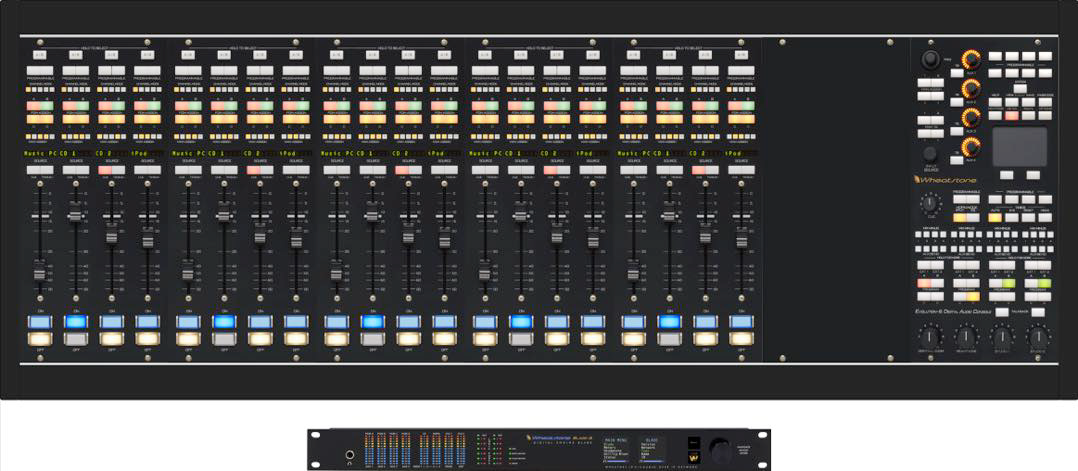The image size is (1078, 471).
Task: Click the fader handle of leftmost CD 1 channel
Action: coord(76,214)
